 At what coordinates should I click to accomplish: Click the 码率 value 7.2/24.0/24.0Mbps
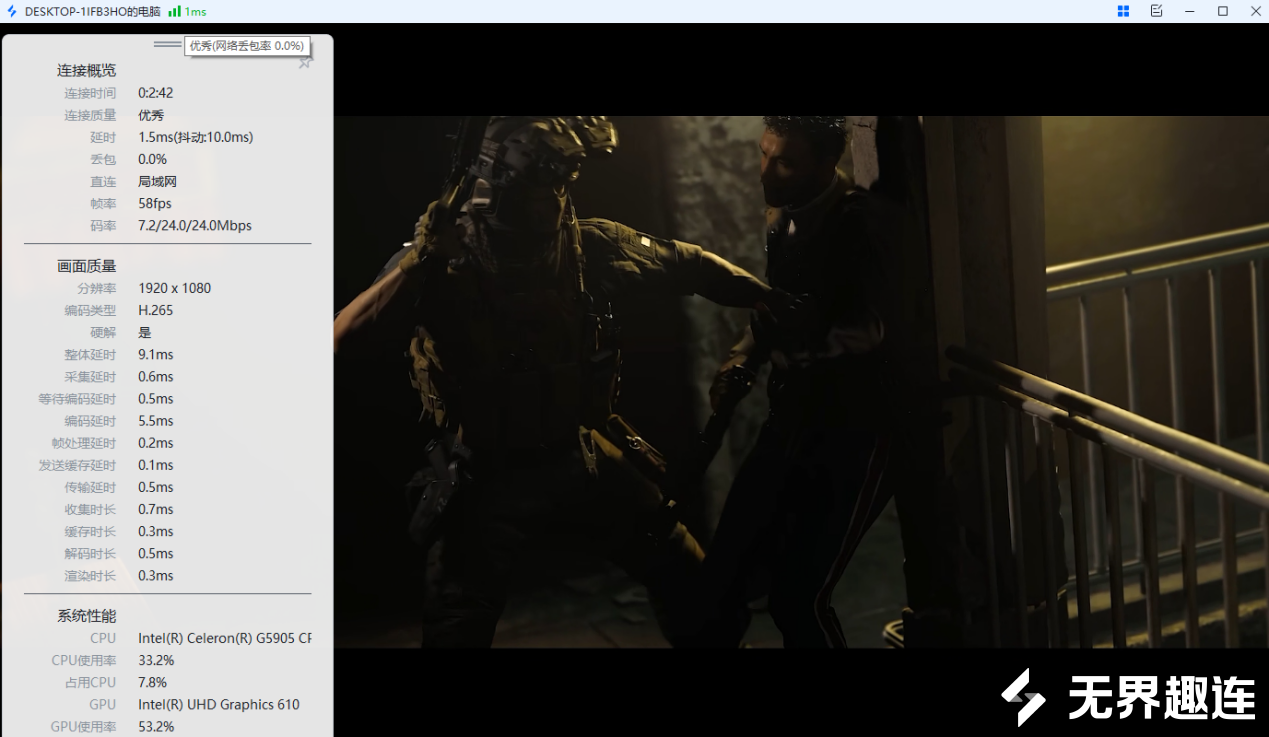(195, 225)
